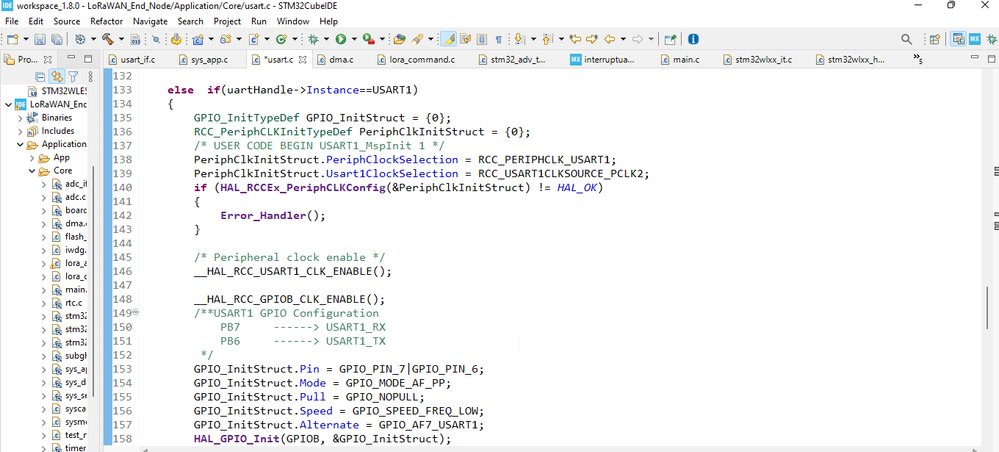The width and height of the screenshot is (999, 452).
Task: Click the Open Element folder icon
Action: 399,40
